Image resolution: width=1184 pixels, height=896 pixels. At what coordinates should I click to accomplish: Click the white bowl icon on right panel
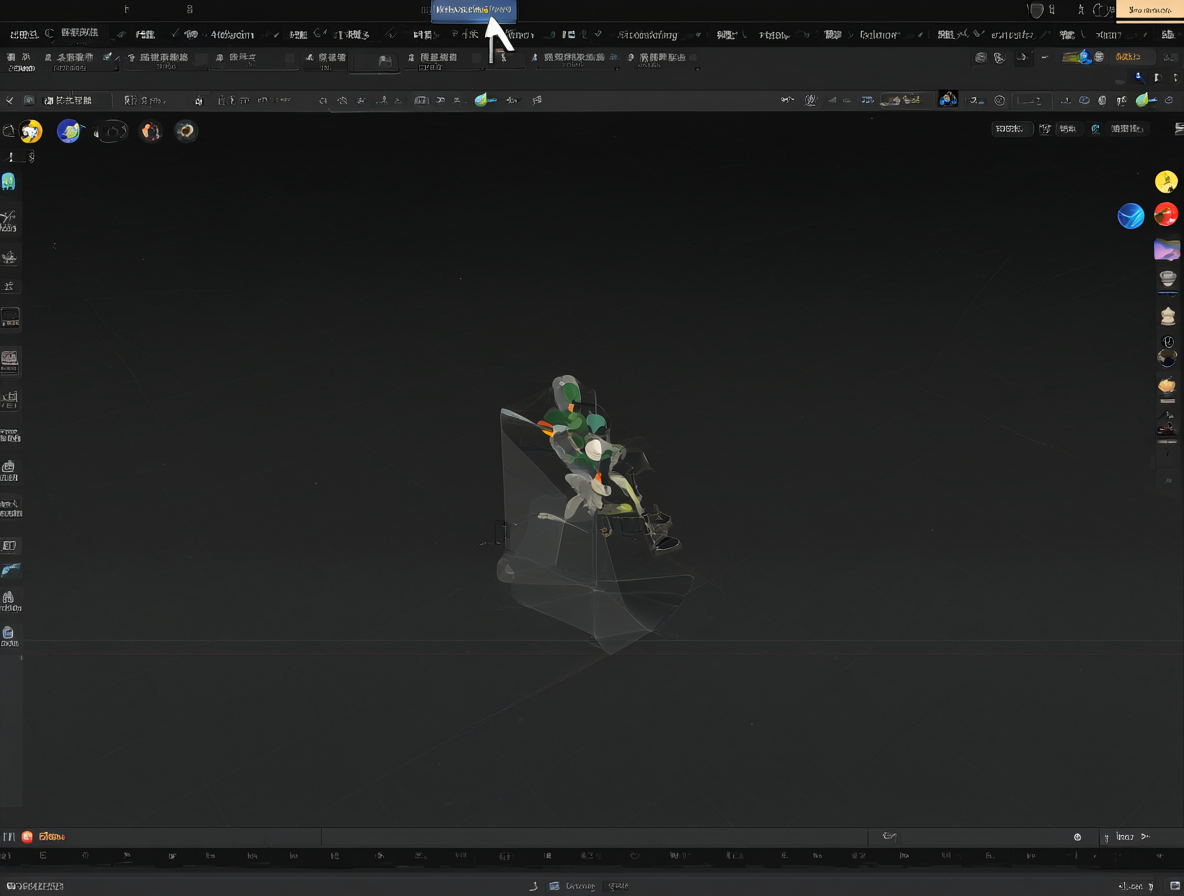coord(1167,279)
